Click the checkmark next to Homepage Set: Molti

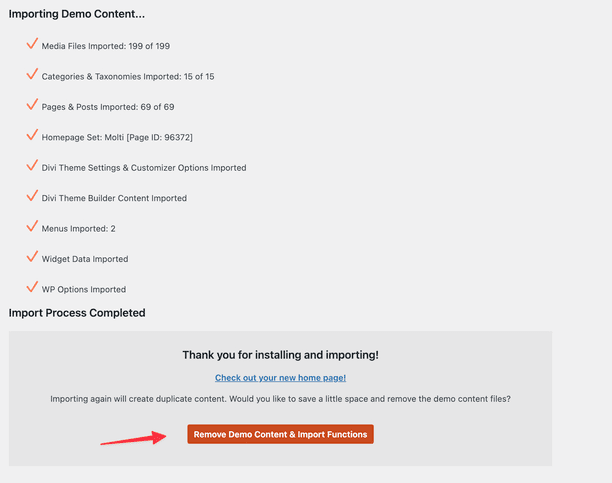[32, 135]
